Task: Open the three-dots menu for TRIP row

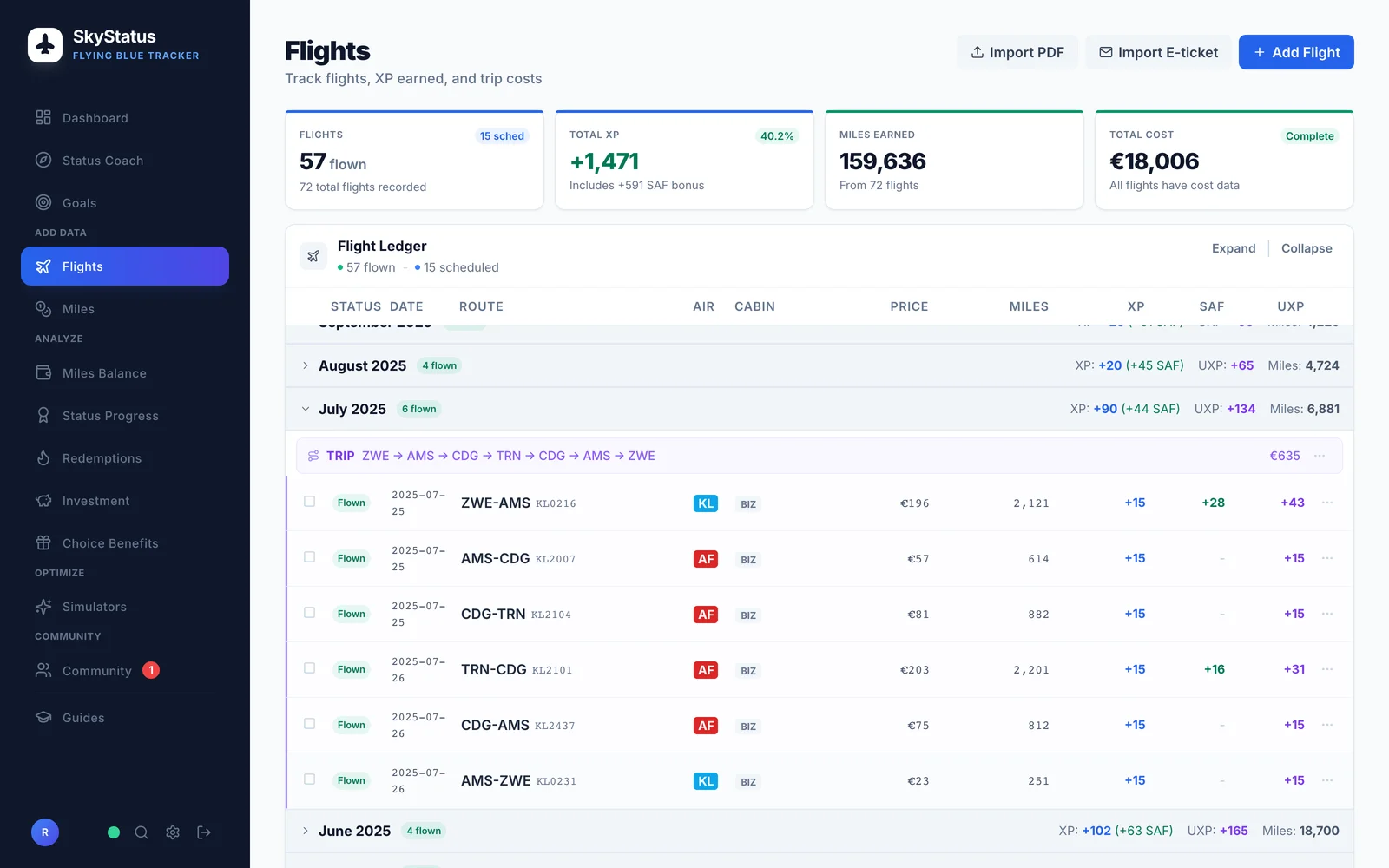Action: (x=1320, y=456)
